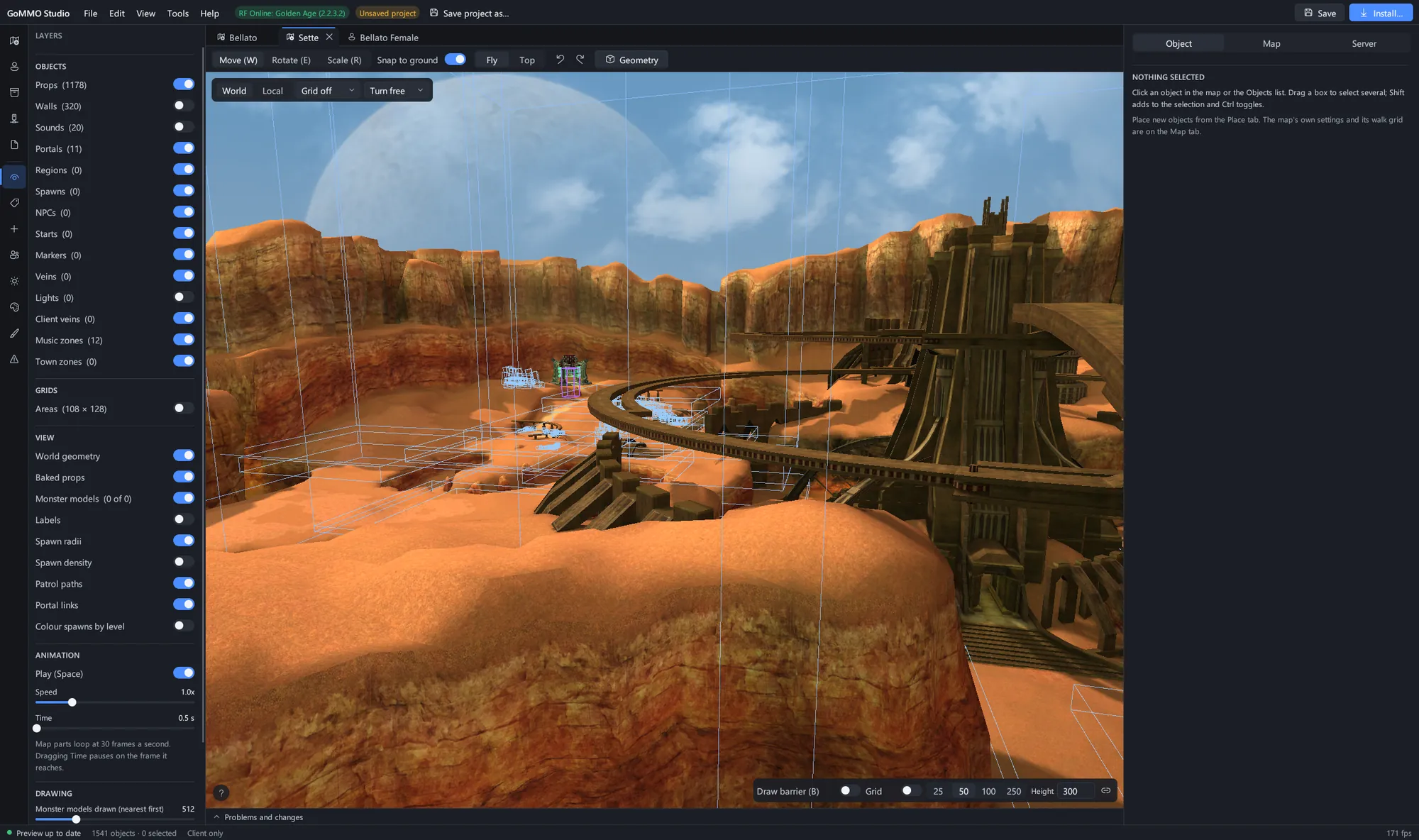Expand the Problems and changes panel

coord(258,817)
